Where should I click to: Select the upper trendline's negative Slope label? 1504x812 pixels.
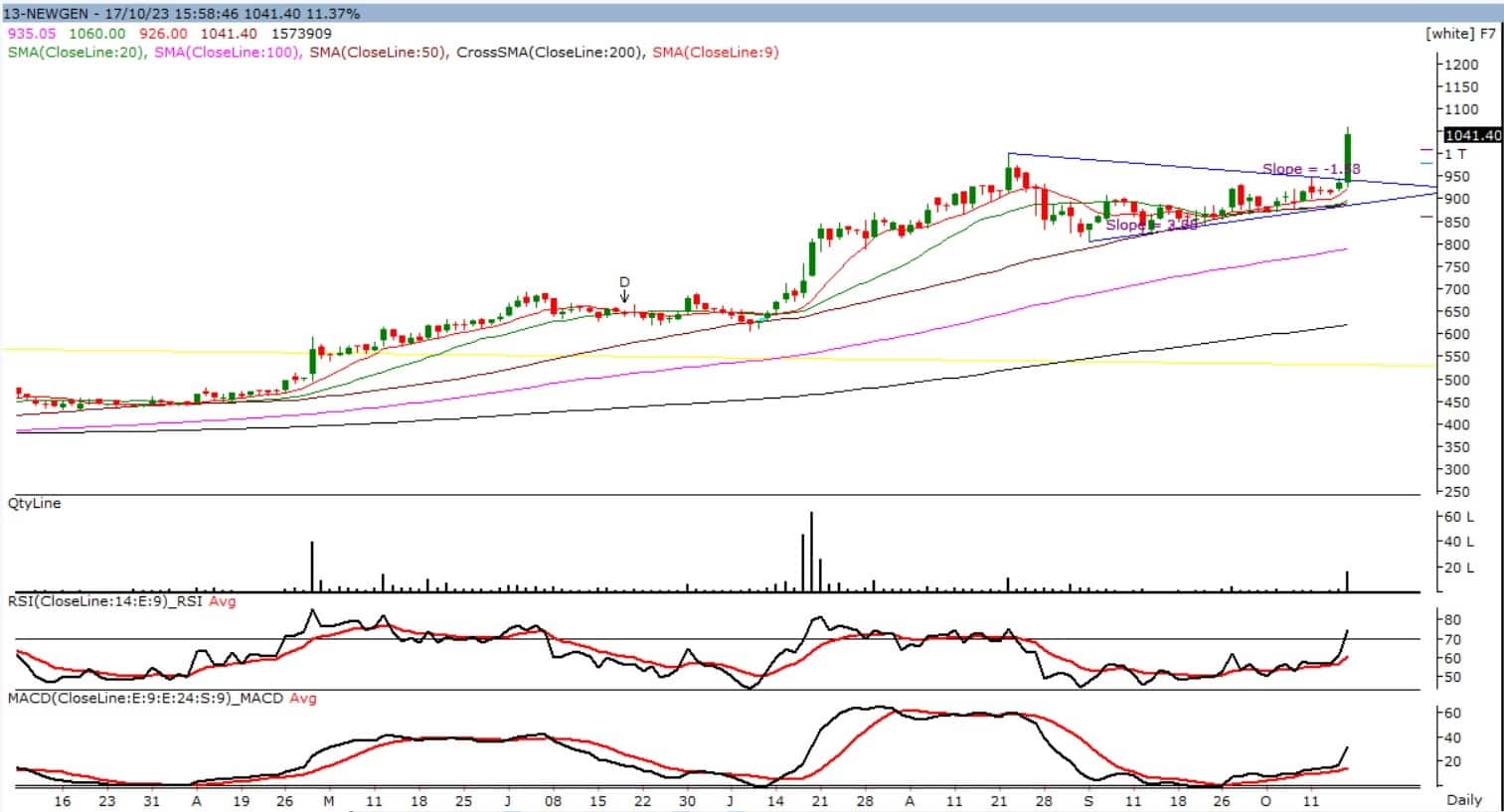click(x=1310, y=169)
